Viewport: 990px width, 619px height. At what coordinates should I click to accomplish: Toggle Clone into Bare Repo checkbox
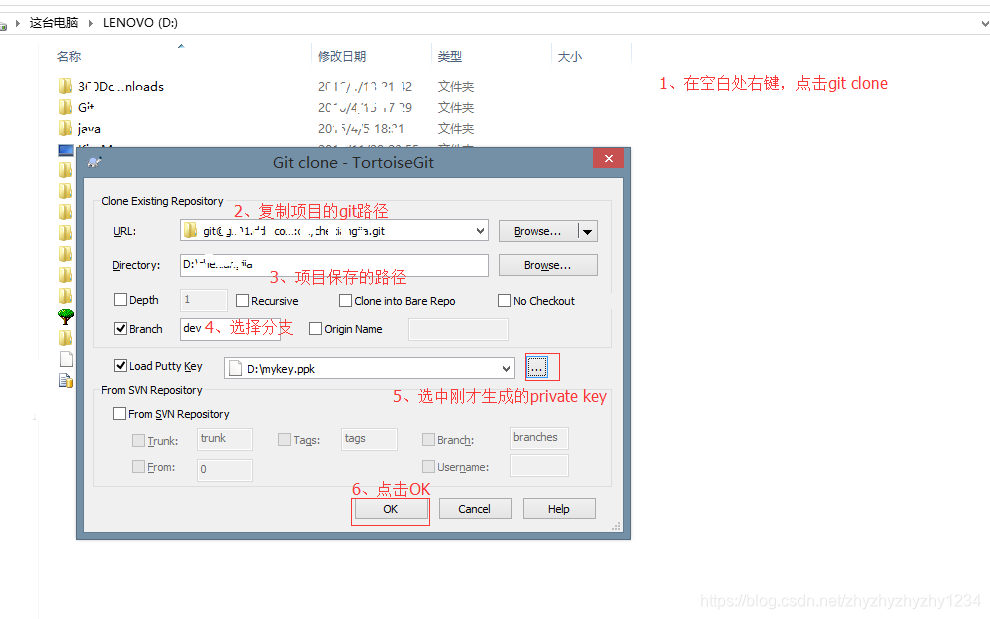[345, 301]
